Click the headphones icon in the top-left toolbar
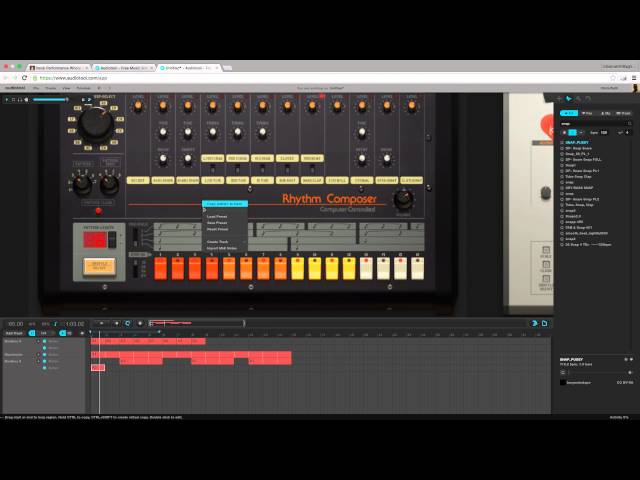The width and height of the screenshot is (640, 480). coord(20,100)
